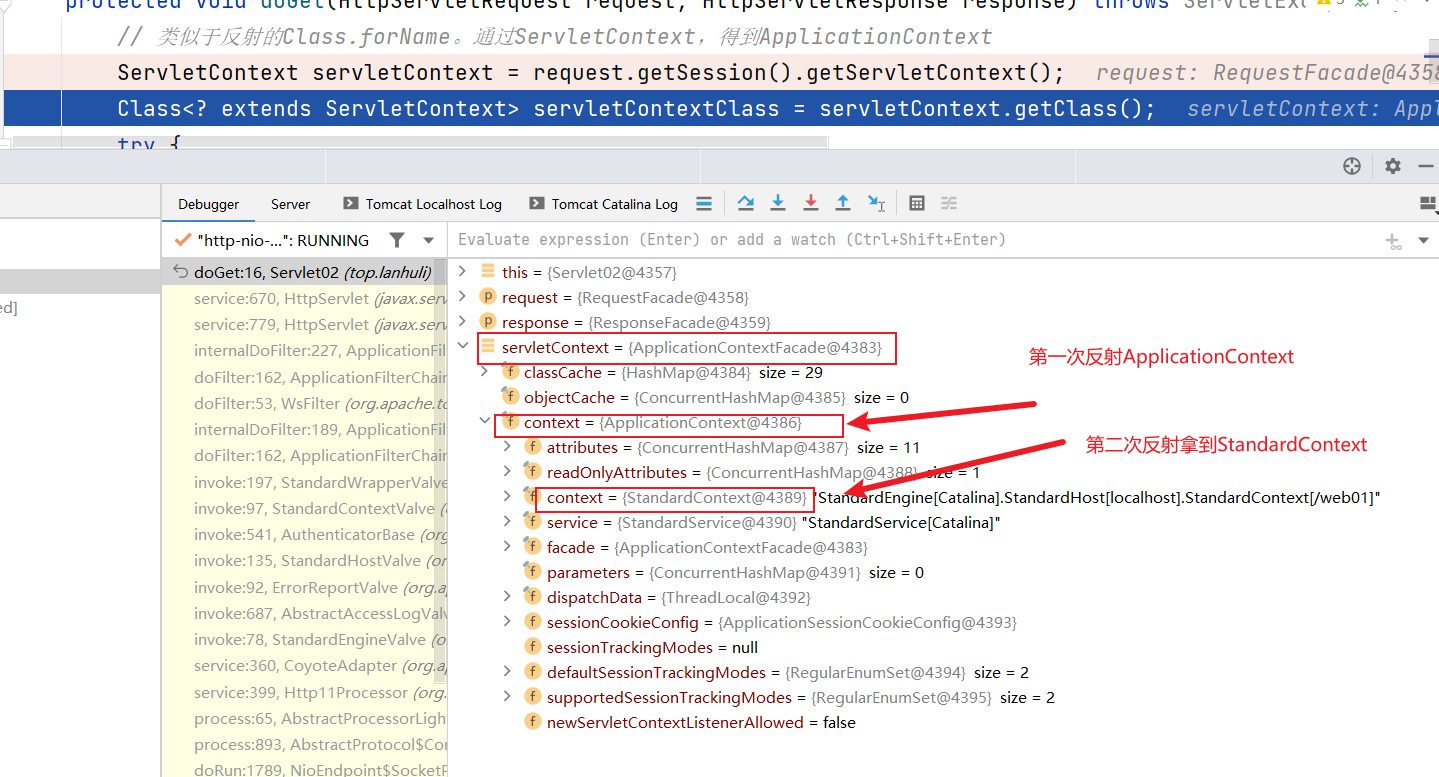Click the Step Into icon
The width and height of the screenshot is (1439, 777).
(x=778, y=203)
